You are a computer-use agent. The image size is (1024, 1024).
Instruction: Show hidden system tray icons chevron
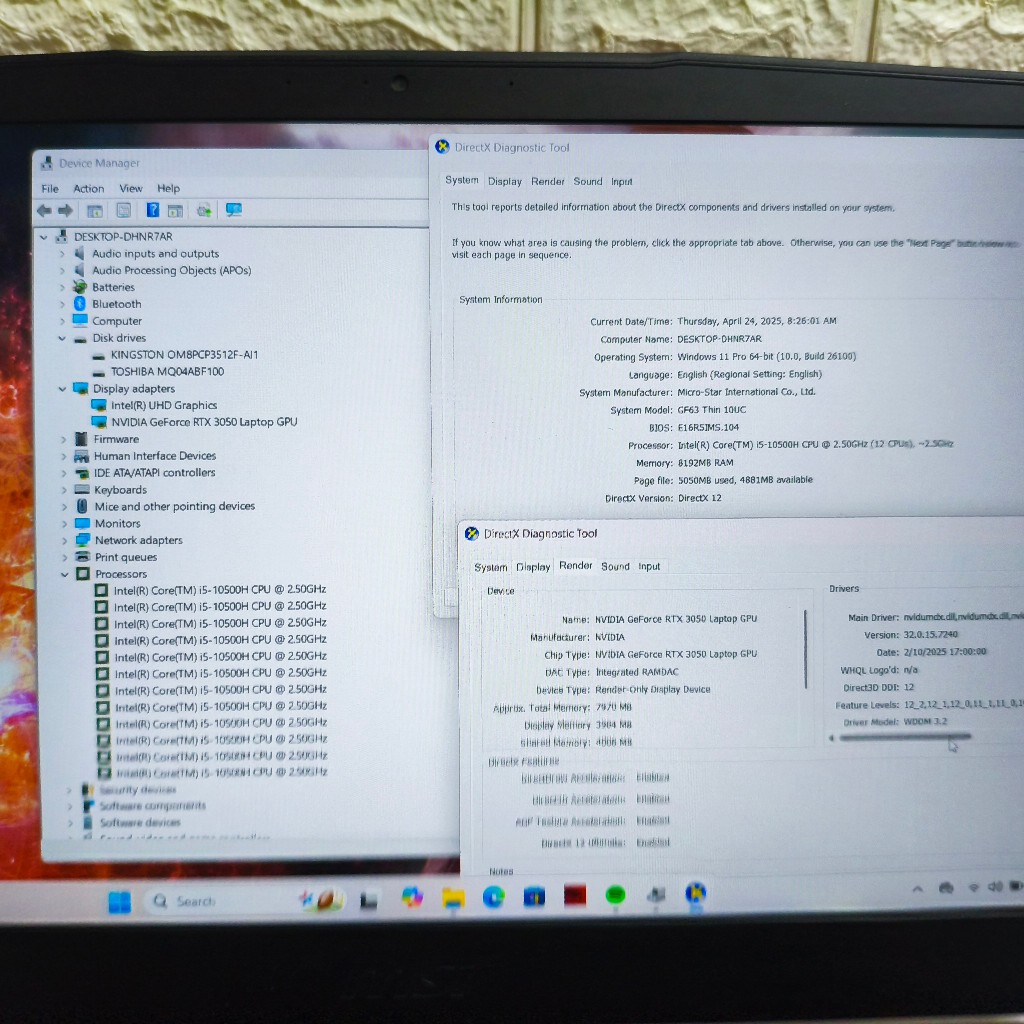[918, 889]
